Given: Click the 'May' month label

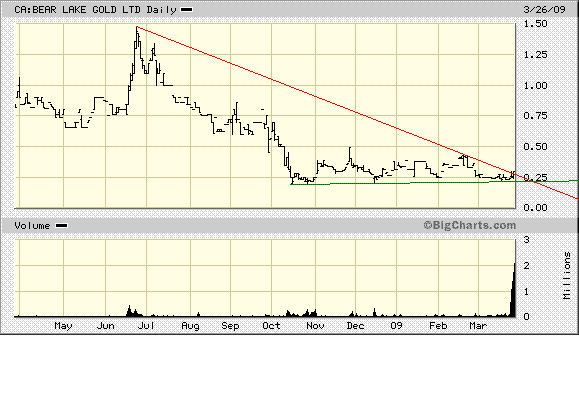Looking at the screenshot, I should pyautogui.click(x=63, y=326).
